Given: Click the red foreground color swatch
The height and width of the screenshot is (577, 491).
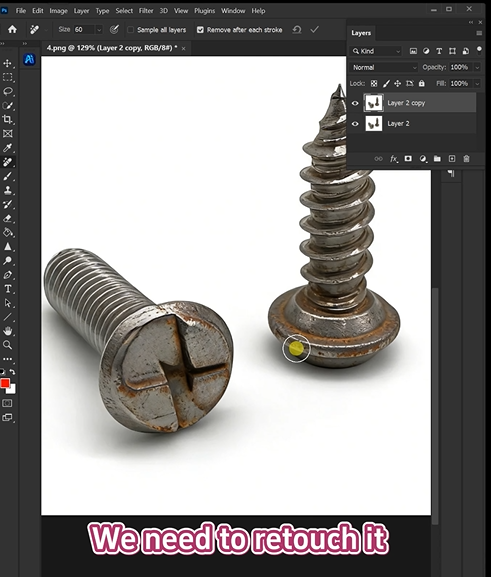Looking at the screenshot, I should point(5,383).
